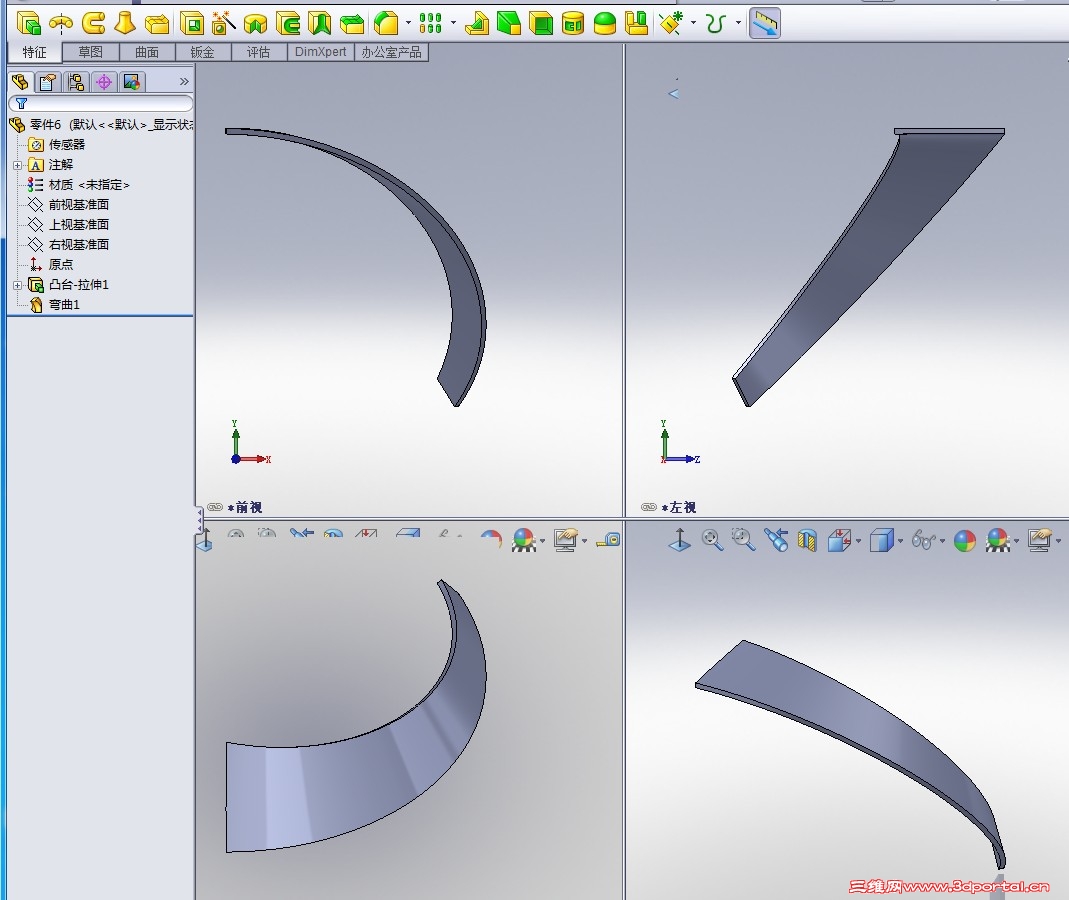Expand more panel tabs chevron
The width and height of the screenshot is (1069, 900).
tap(184, 82)
